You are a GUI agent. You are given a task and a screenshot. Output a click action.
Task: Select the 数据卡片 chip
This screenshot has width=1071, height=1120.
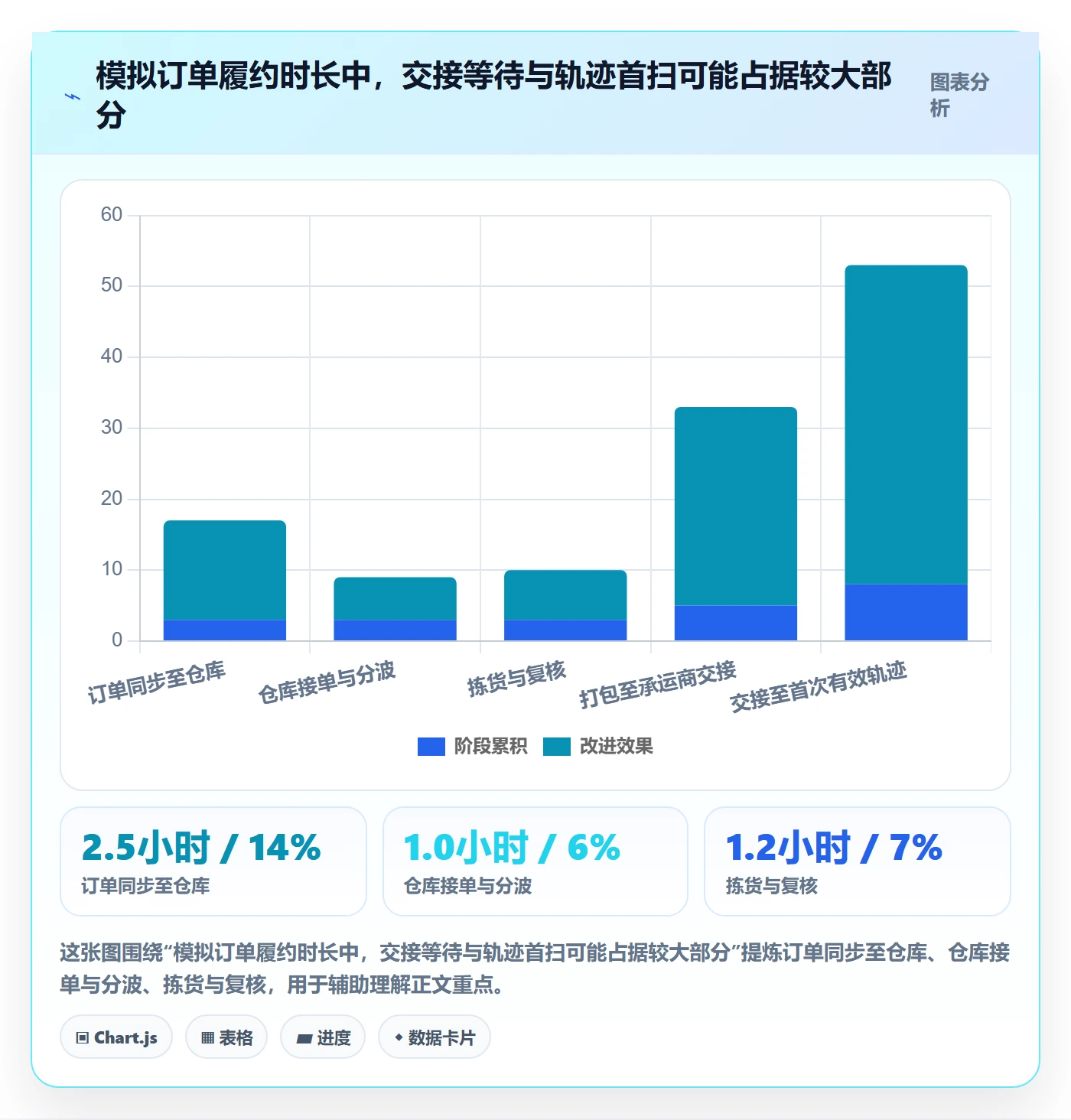point(435,1037)
